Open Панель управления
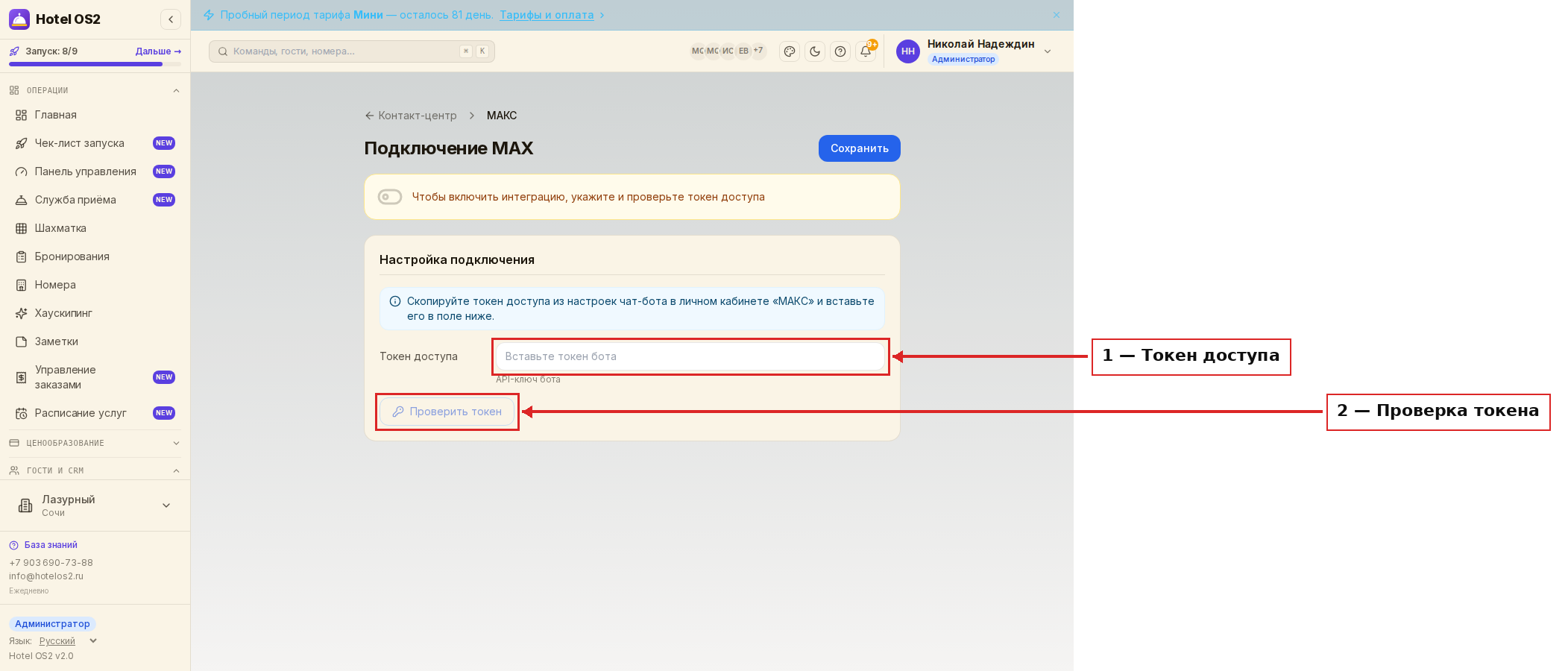 (95, 171)
